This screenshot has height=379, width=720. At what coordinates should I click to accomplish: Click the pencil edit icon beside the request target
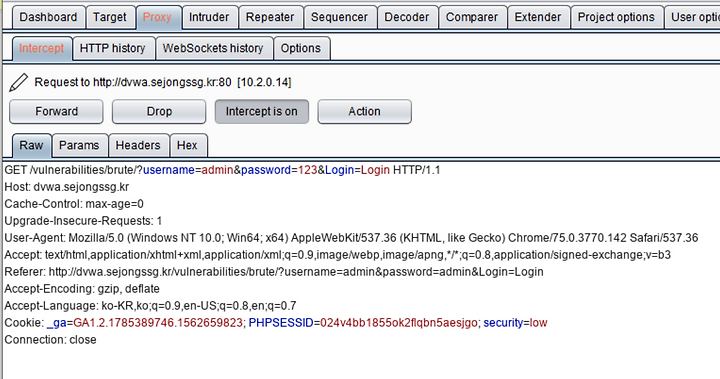click(18, 83)
